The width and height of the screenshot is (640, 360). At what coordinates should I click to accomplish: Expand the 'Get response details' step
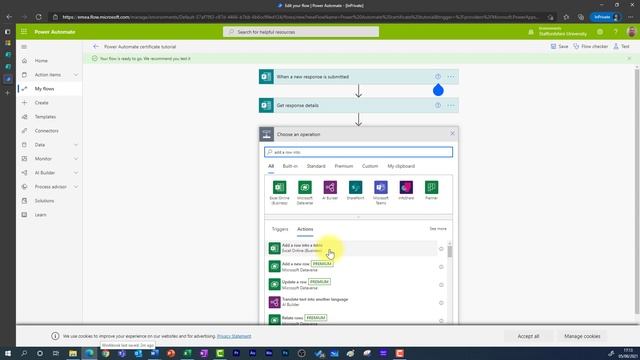(x=358, y=105)
